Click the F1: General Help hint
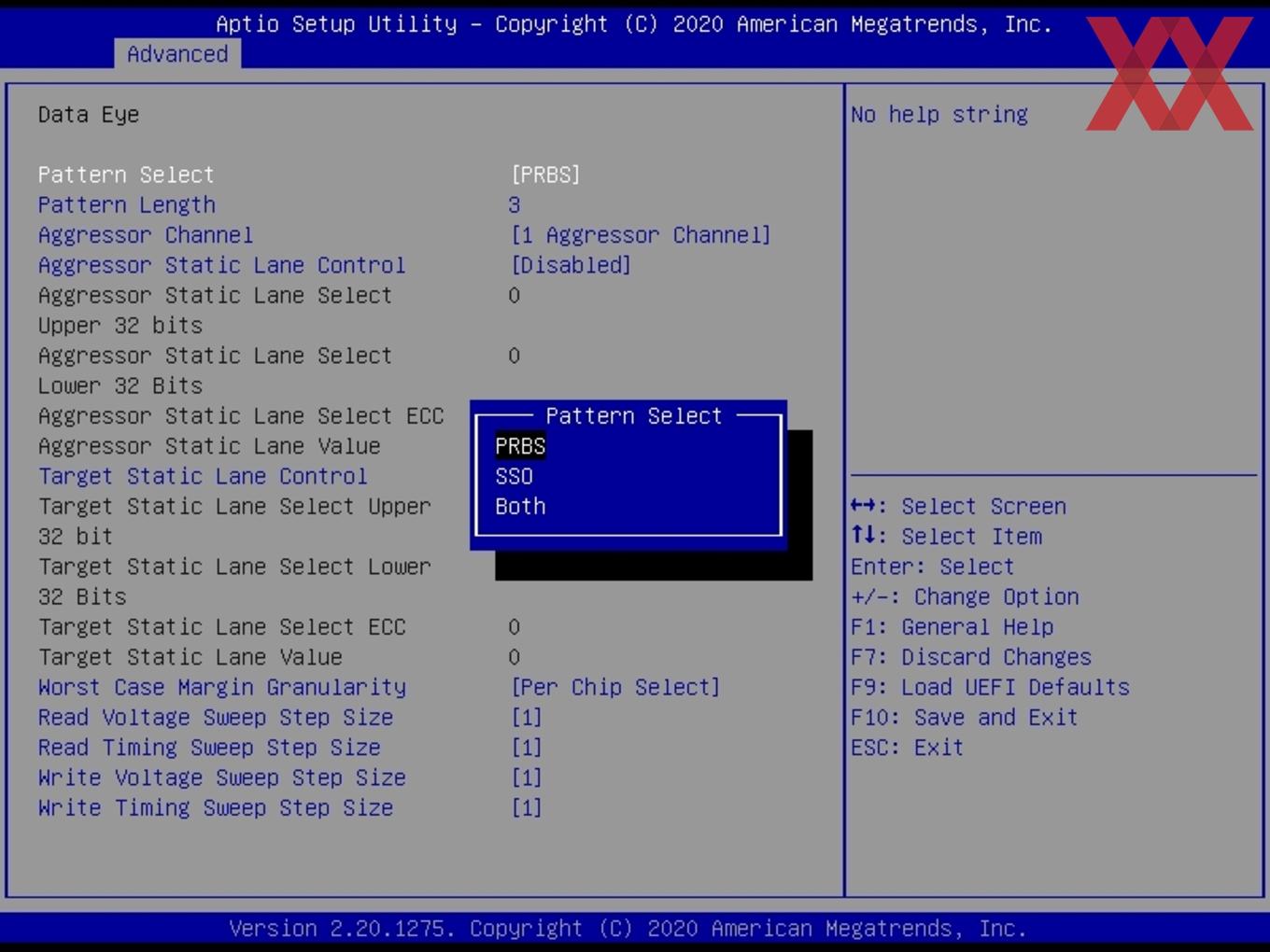1270x952 pixels. [952, 626]
